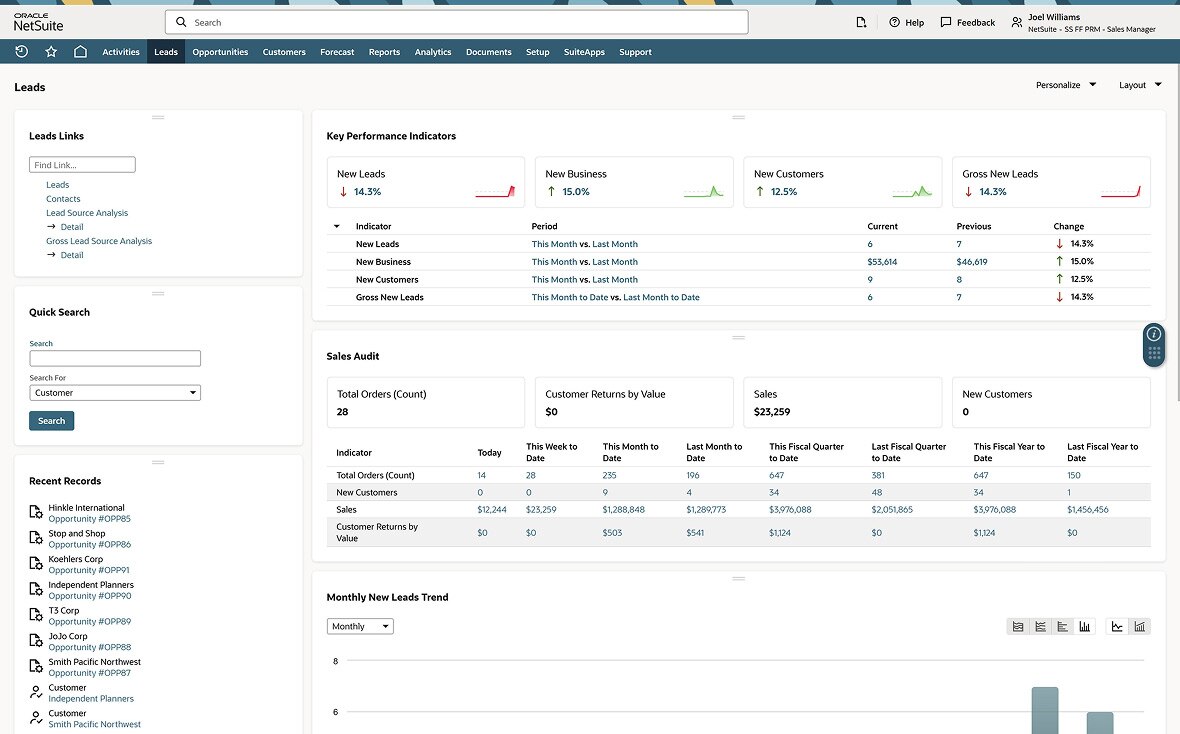Click the create new document icon
This screenshot has height=734, width=1180.
tap(861, 22)
